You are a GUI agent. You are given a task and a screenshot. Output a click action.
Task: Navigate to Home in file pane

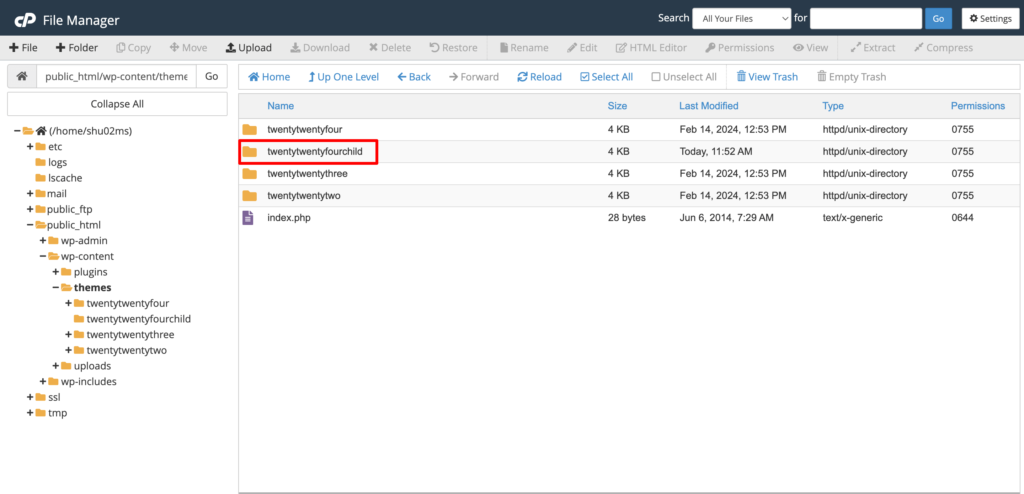[x=269, y=76]
